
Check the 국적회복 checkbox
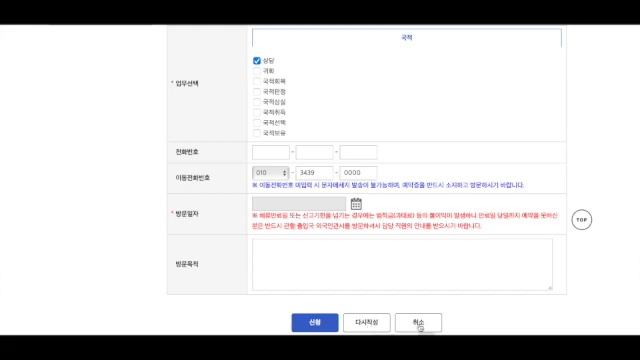point(257,81)
